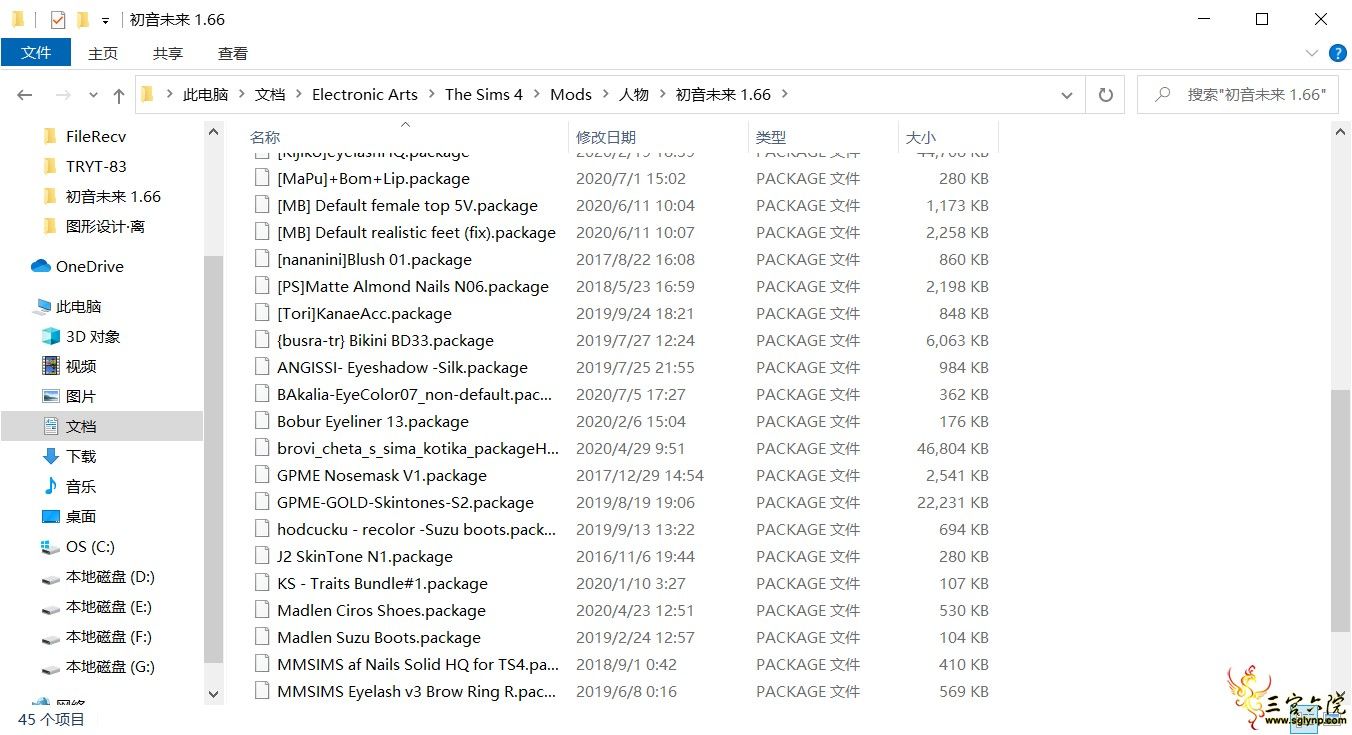
Task: Select [MB] Default female top 5V.package
Action: coord(407,205)
